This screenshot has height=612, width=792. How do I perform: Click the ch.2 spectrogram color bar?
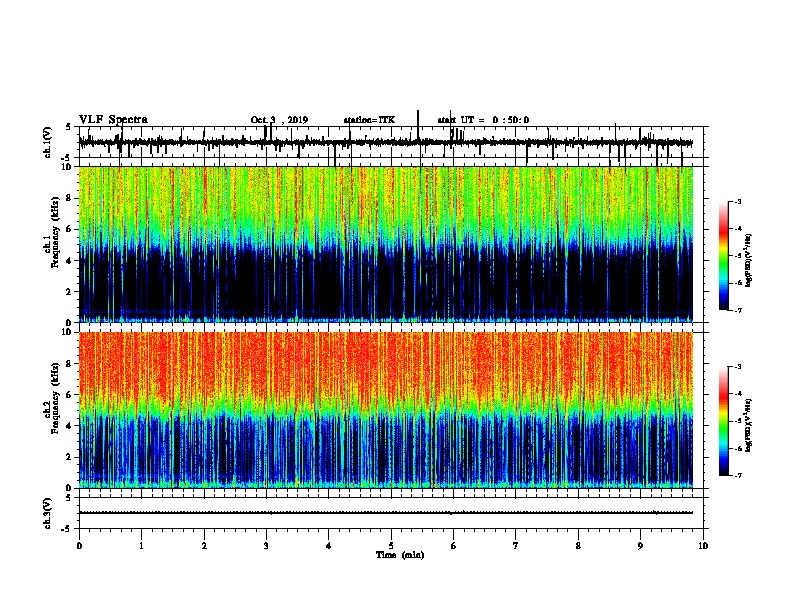pos(723,421)
